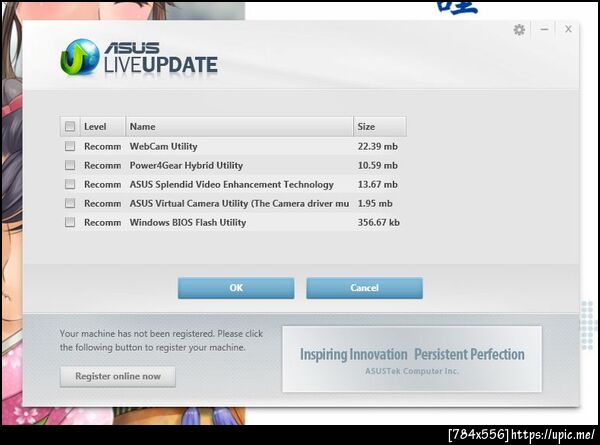Screen dimensions: 600x445
Task: Minimize the Live Update window
Action: (544, 29)
